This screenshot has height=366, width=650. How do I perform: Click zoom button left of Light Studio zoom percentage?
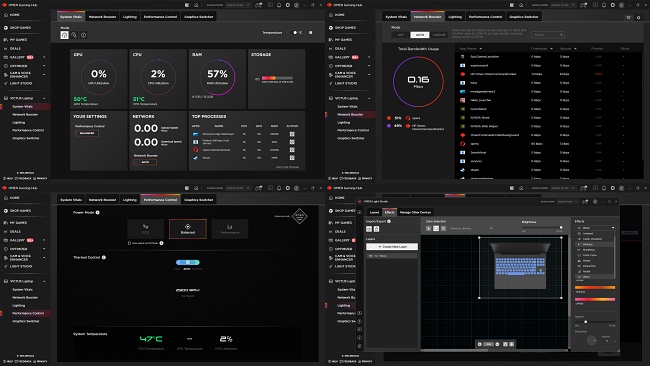pos(480,344)
